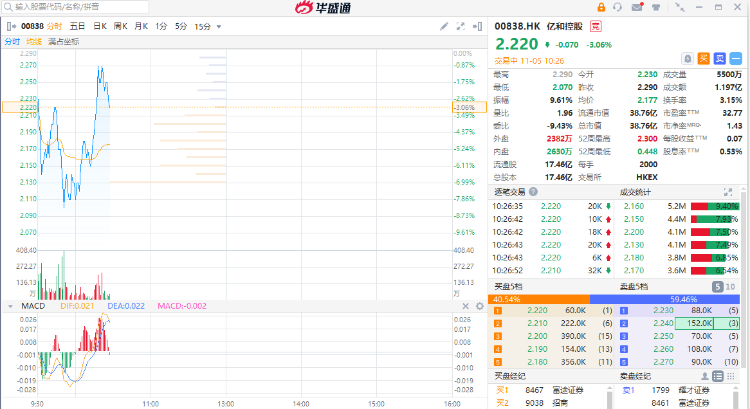Switch to 日K daily chart tab

pyautogui.click(x=100, y=25)
